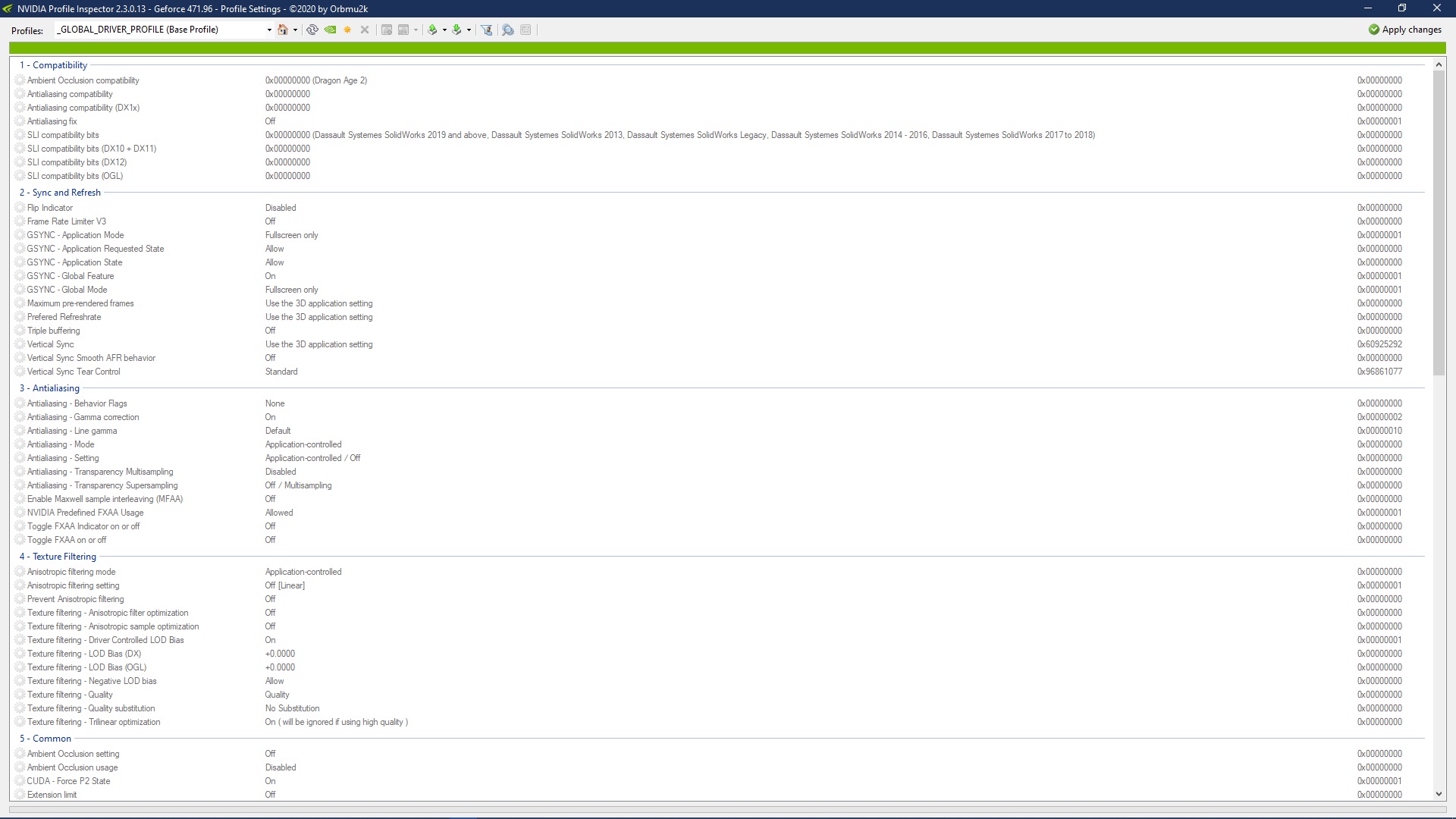Select the Antialiasing - Line gamma setting row
Image resolution: width=1456 pixels, height=819 pixels.
(719, 431)
